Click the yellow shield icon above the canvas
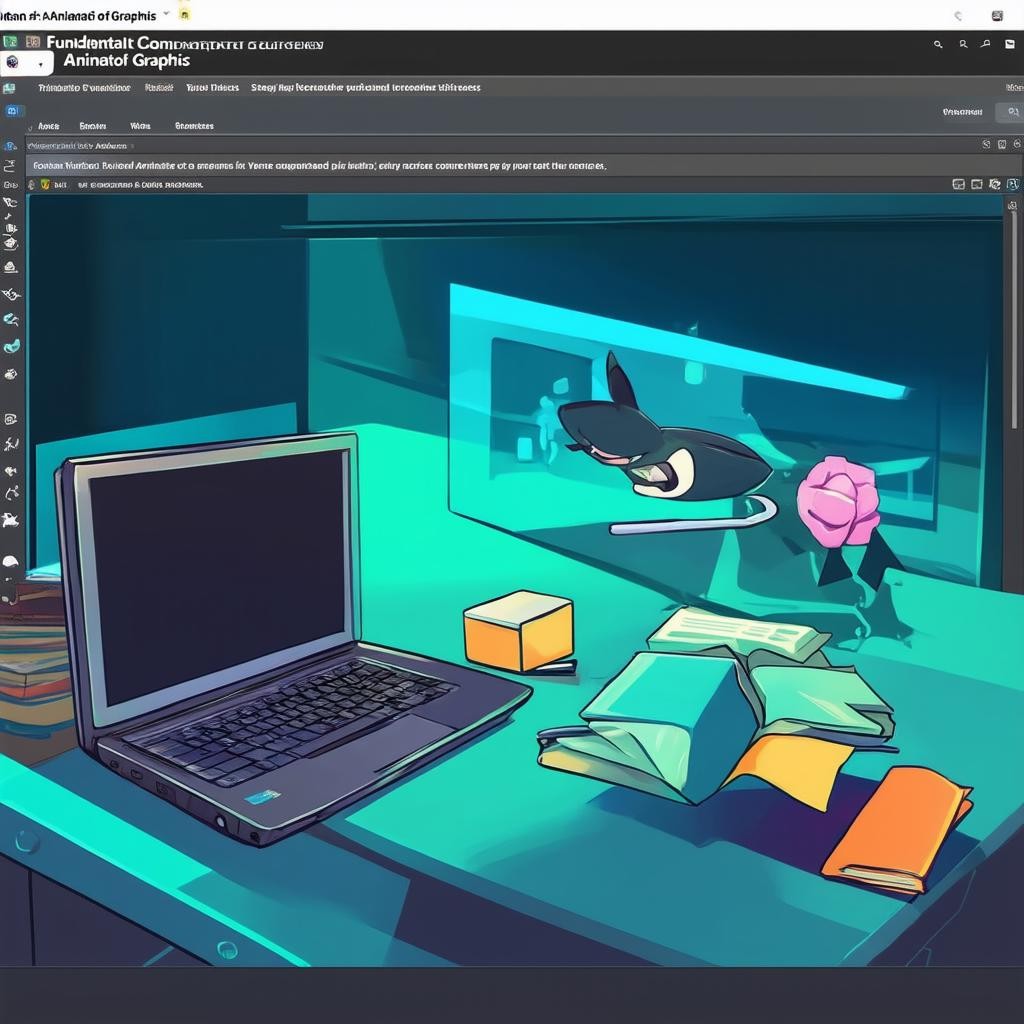Screen dimensions: 1024x1024 click(45, 185)
